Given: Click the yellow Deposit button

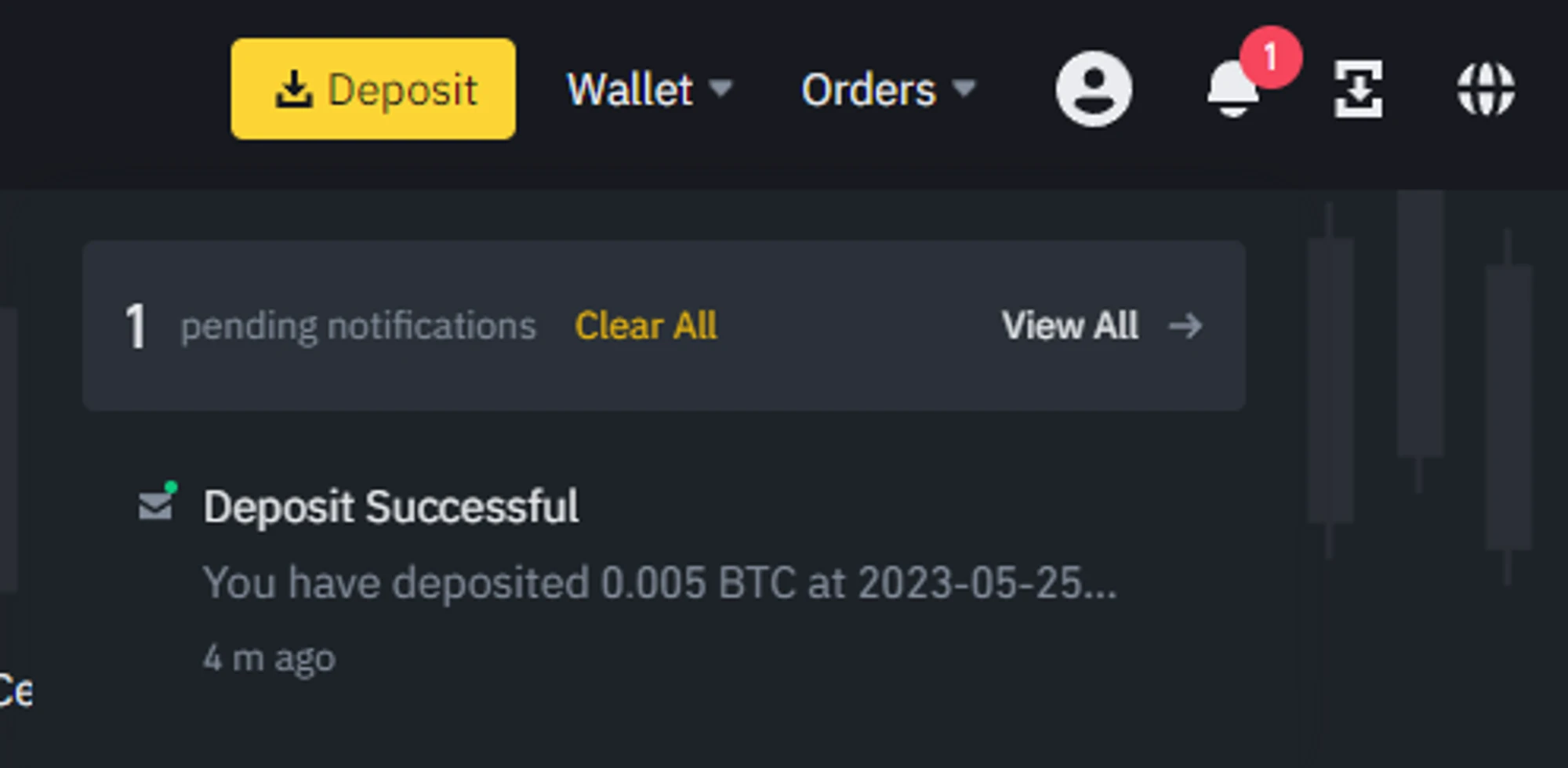Looking at the screenshot, I should pyautogui.click(x=373, y=89).
